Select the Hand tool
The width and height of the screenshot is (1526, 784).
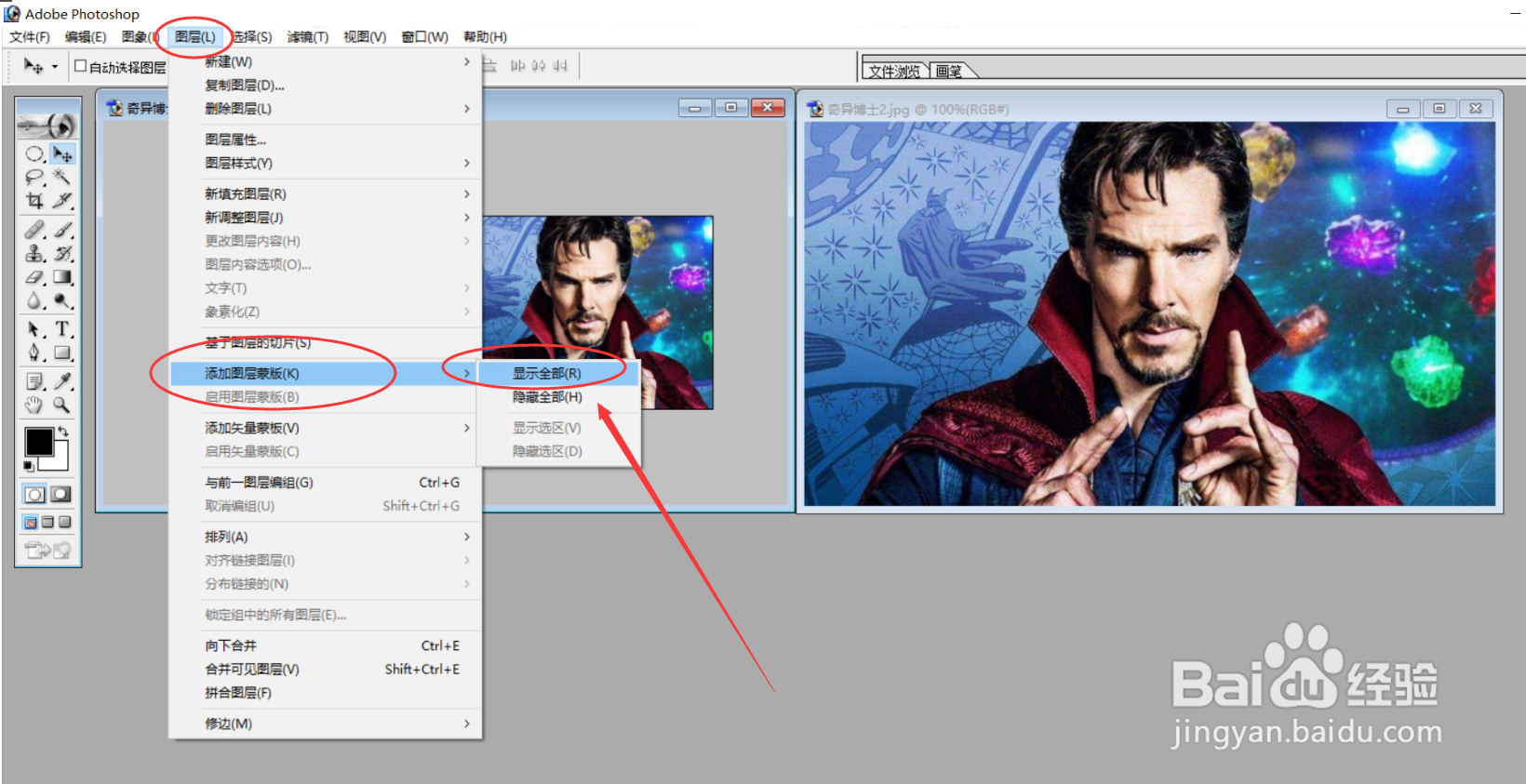(35, 405)
